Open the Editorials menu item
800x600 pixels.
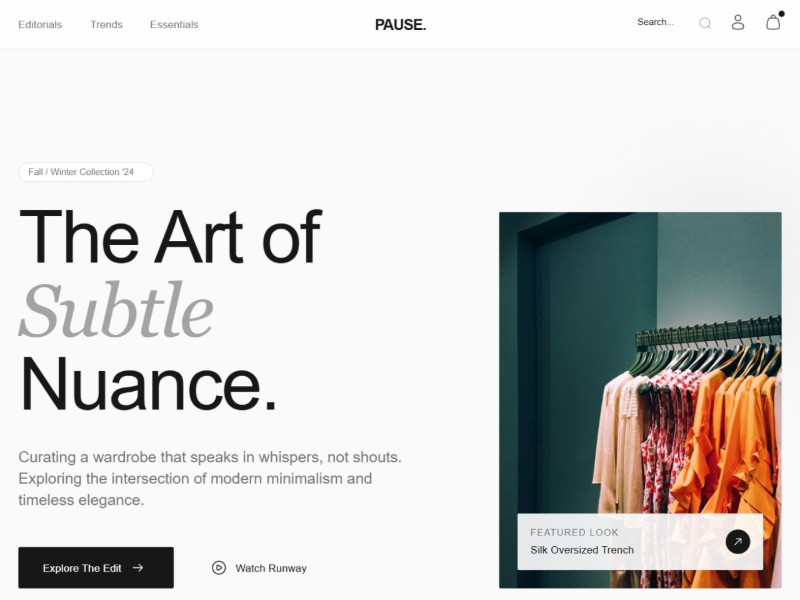40,24
